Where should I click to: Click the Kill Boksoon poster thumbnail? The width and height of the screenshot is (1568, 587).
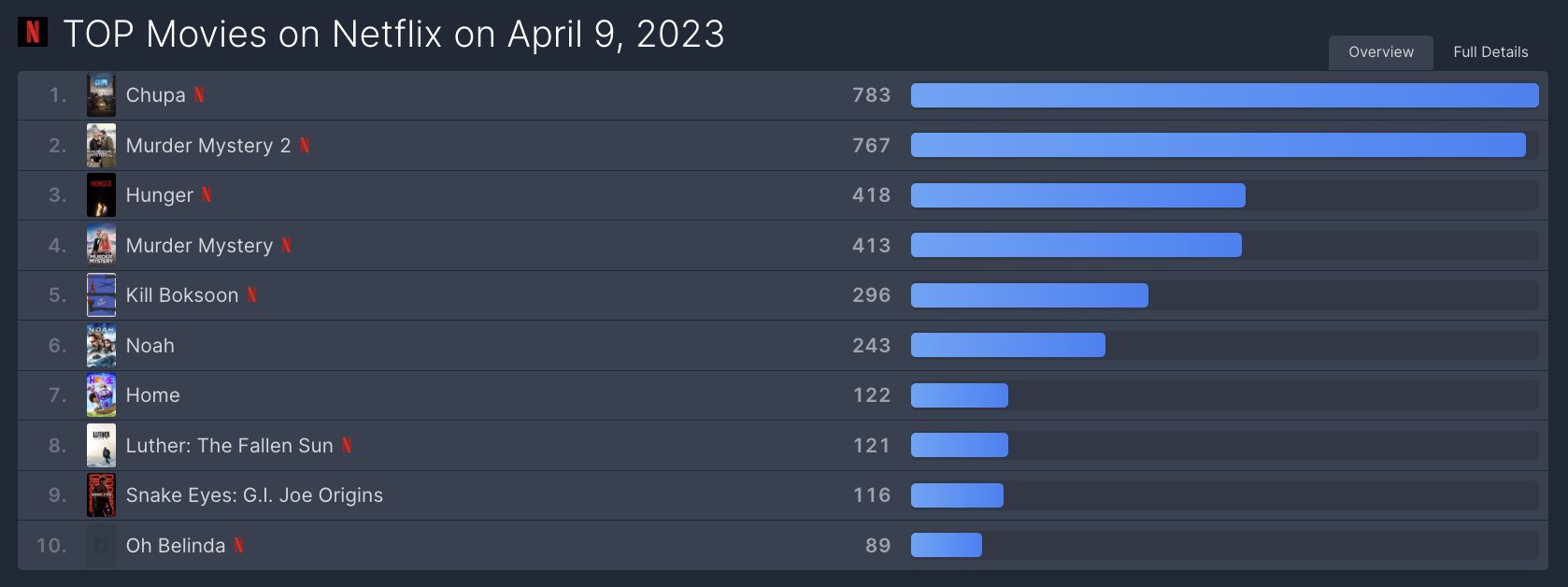101,295
